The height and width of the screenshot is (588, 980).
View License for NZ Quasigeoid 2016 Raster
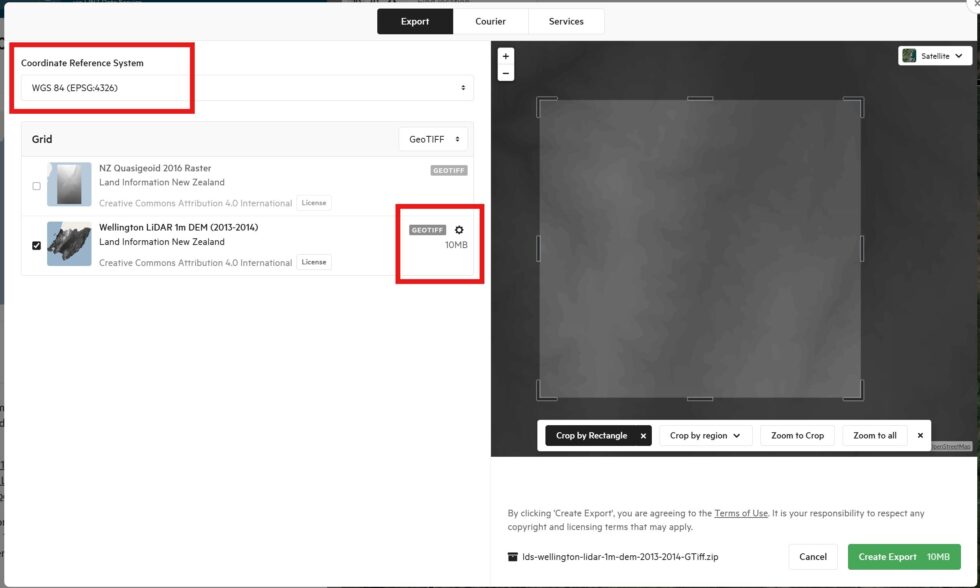coord(314,203)
